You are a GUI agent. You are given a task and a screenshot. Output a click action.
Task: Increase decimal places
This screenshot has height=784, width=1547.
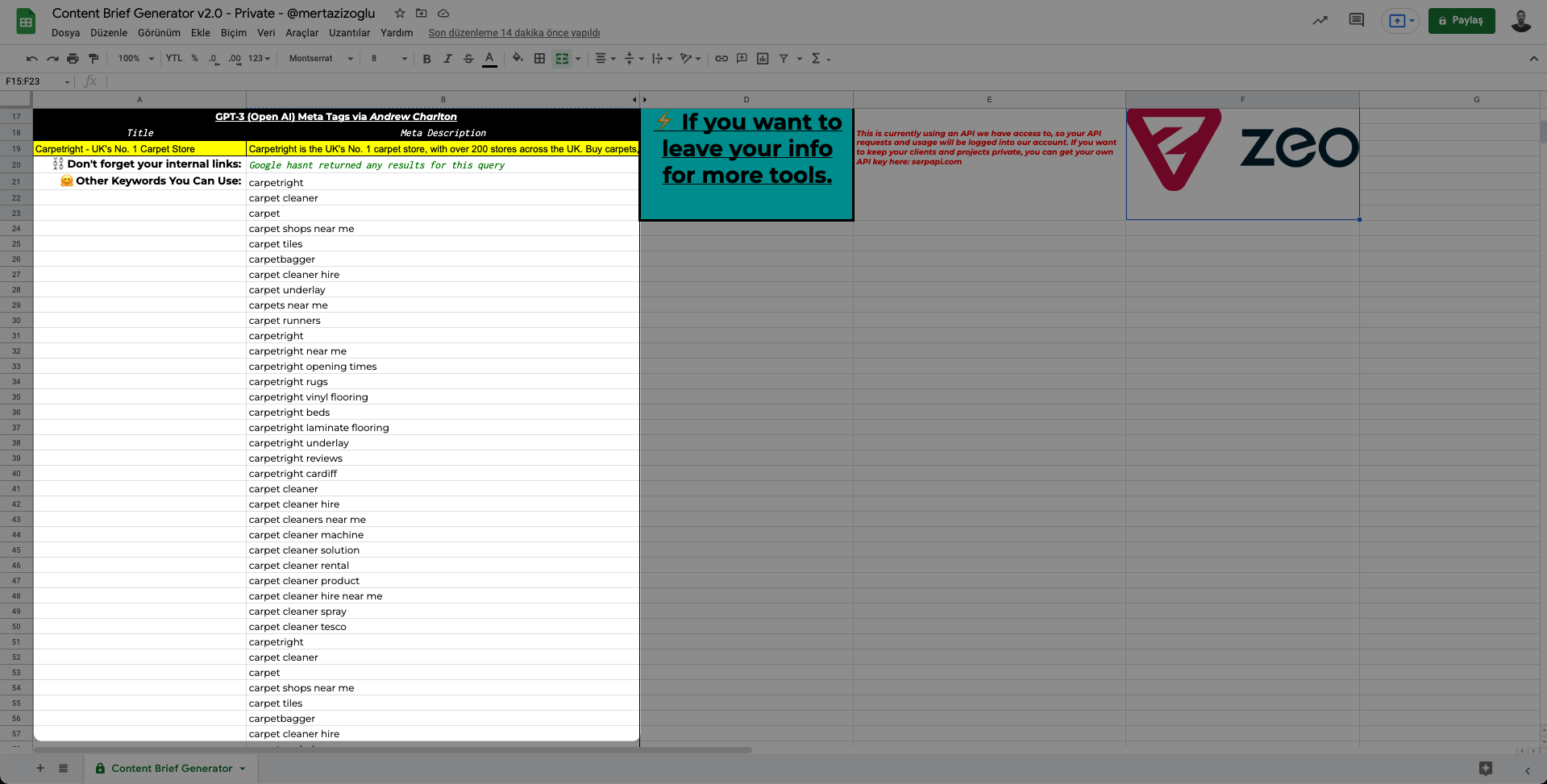[235, 59]
